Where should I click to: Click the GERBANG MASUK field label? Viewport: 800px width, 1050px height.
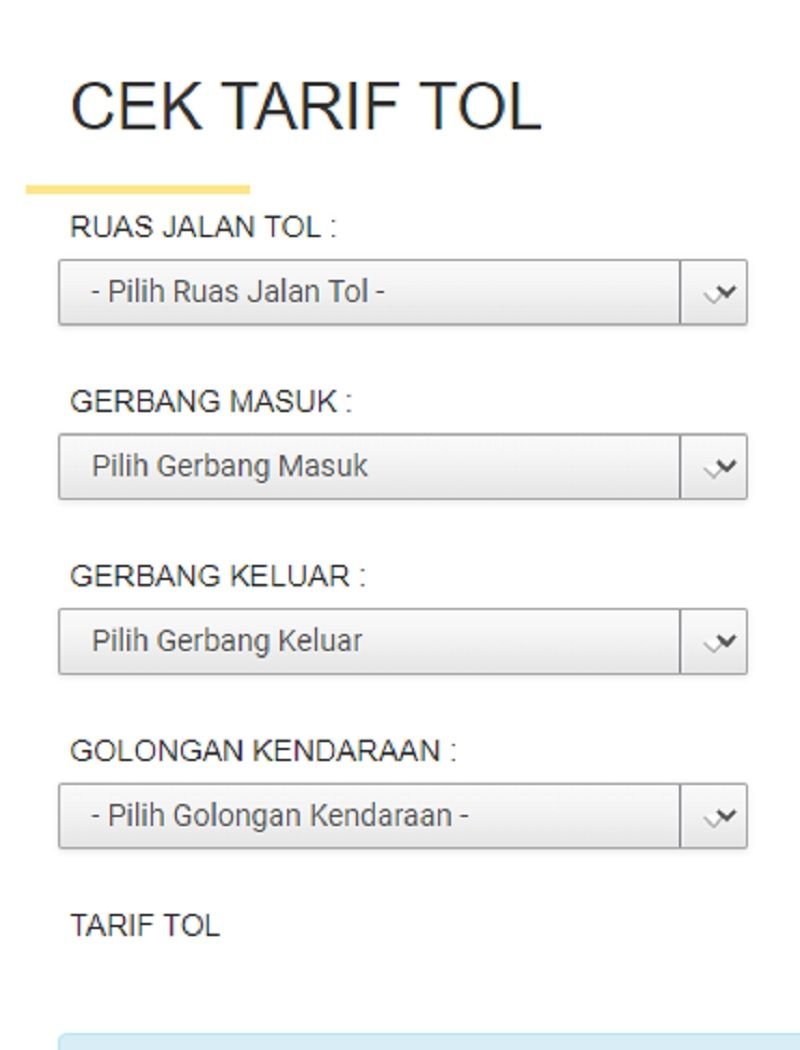tap(210, 402)
